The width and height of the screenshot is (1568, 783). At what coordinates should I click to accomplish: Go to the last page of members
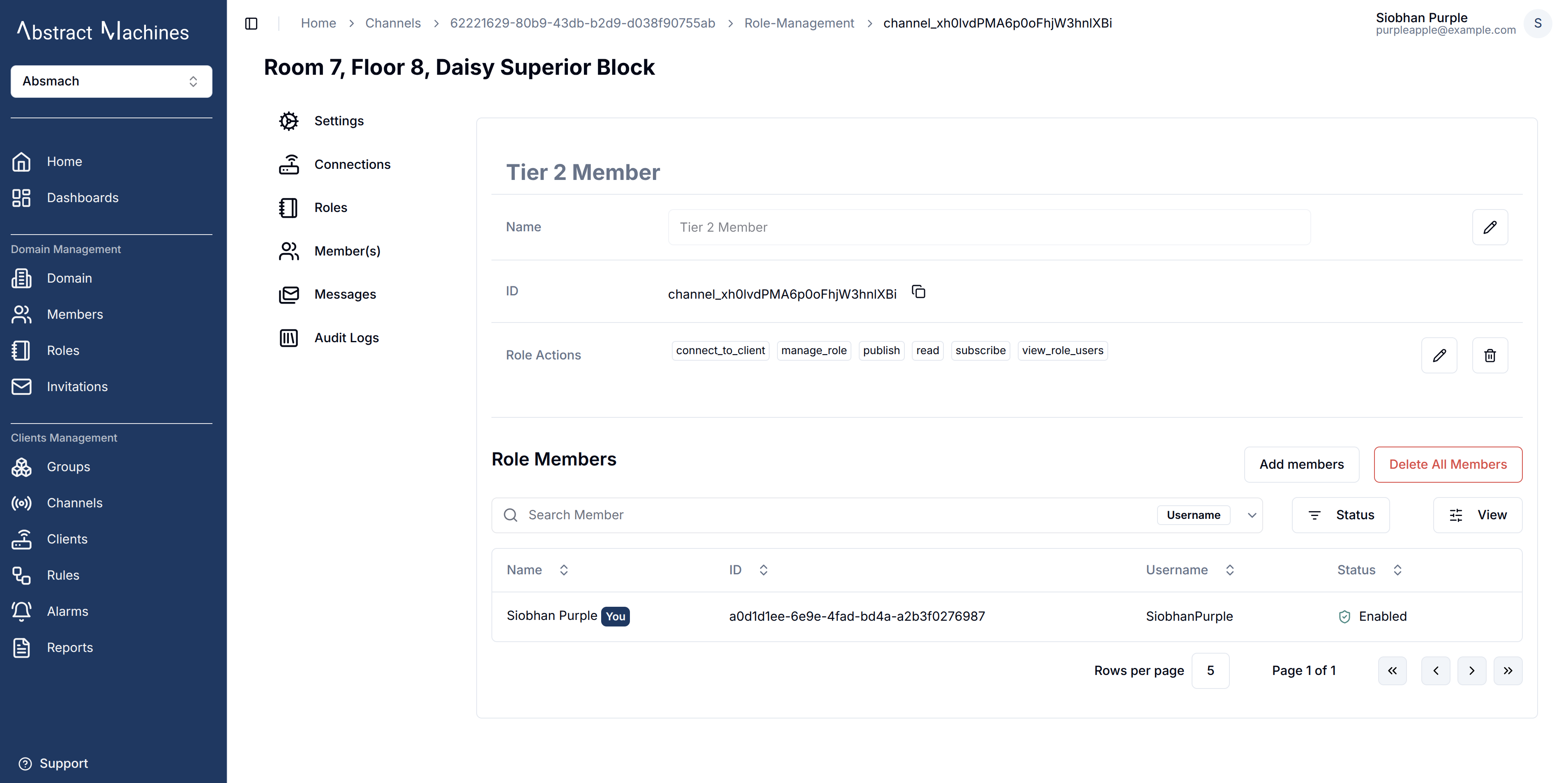[x=1508, y=670]
